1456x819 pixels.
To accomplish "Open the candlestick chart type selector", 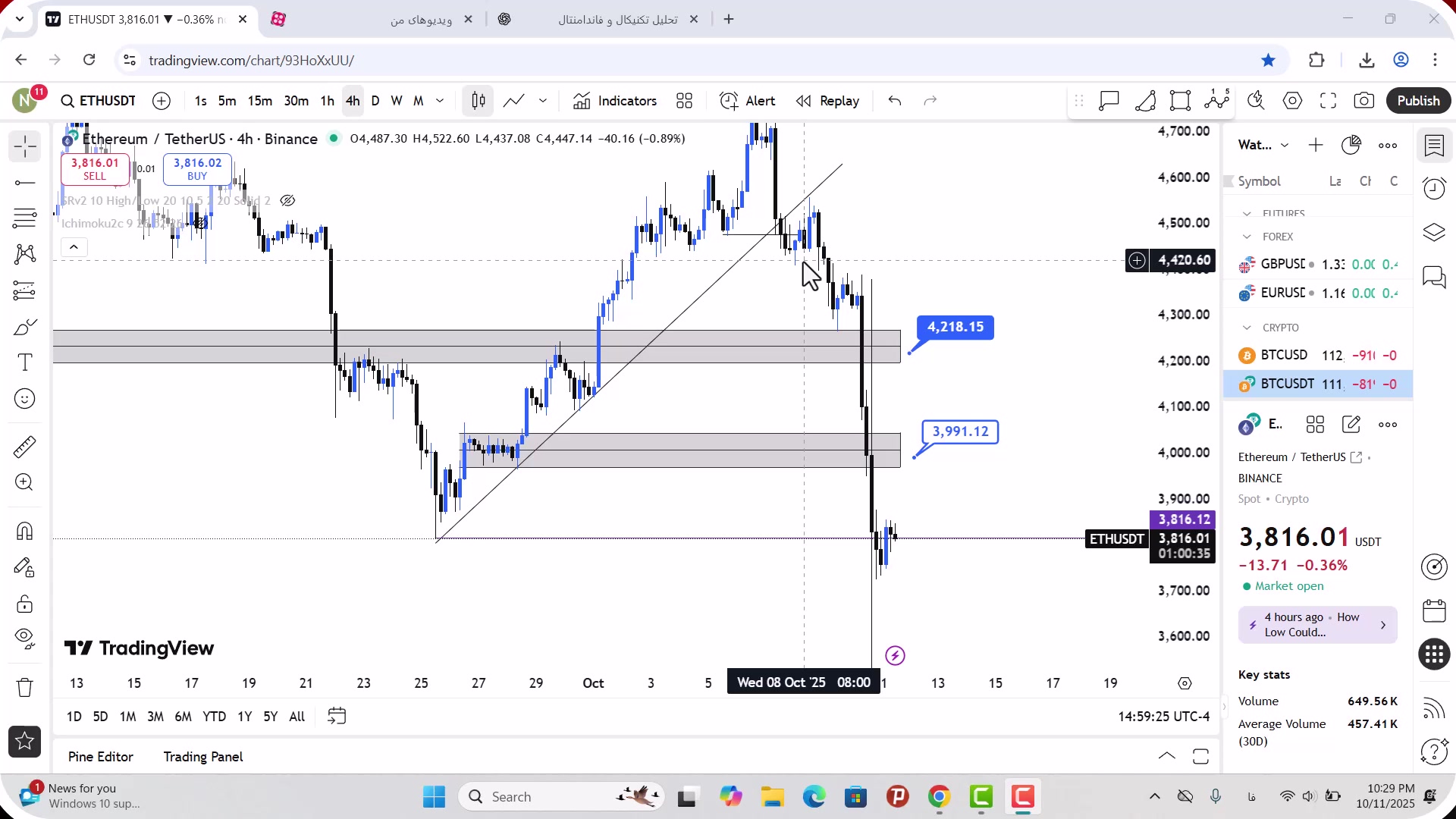I will coord(479,101).
